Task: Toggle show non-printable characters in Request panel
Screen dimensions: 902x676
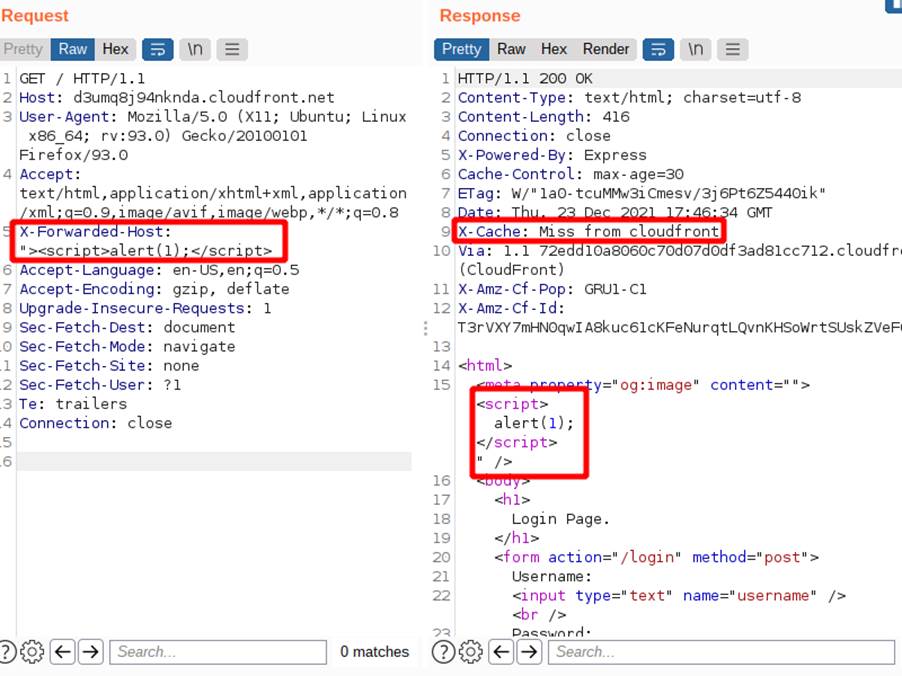Action: pyautogui.click(x=195, y=49)
